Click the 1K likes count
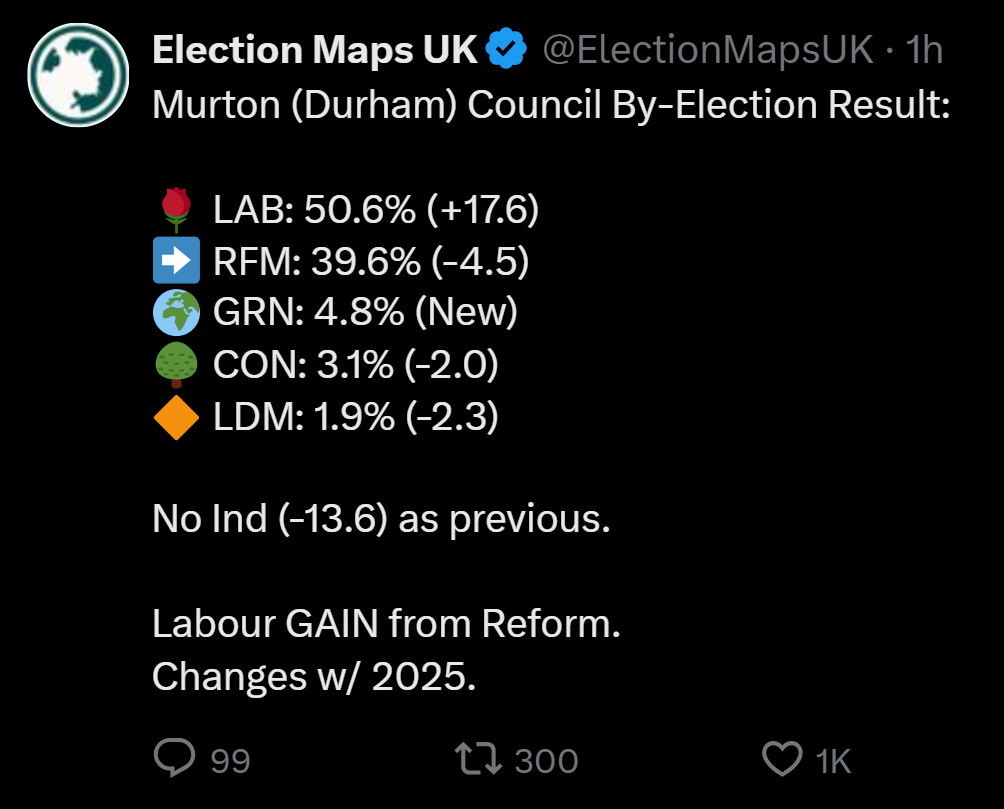 click(x=833, y=761)
